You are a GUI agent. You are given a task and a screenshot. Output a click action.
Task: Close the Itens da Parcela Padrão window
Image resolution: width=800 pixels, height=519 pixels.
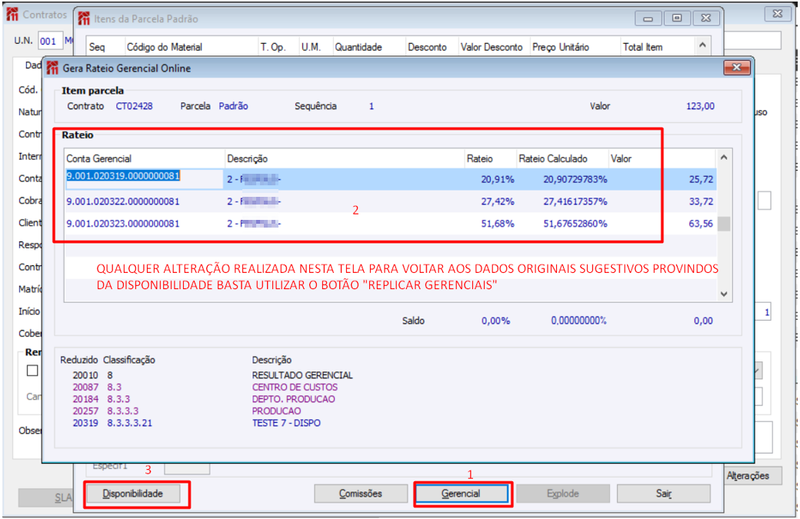pyautogui.click(x=706, y=18)
